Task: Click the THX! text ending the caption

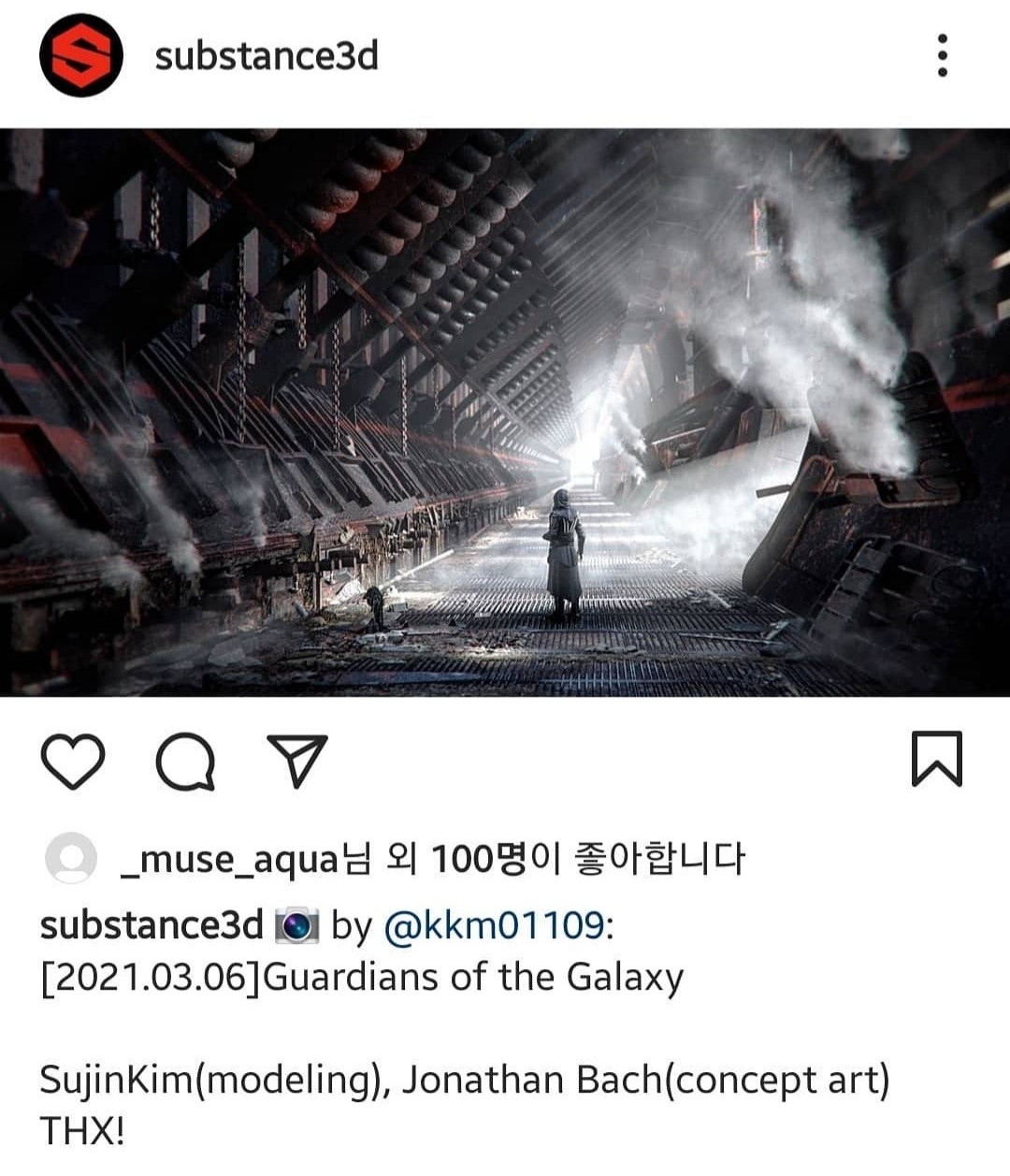Action: point(82,1131)
